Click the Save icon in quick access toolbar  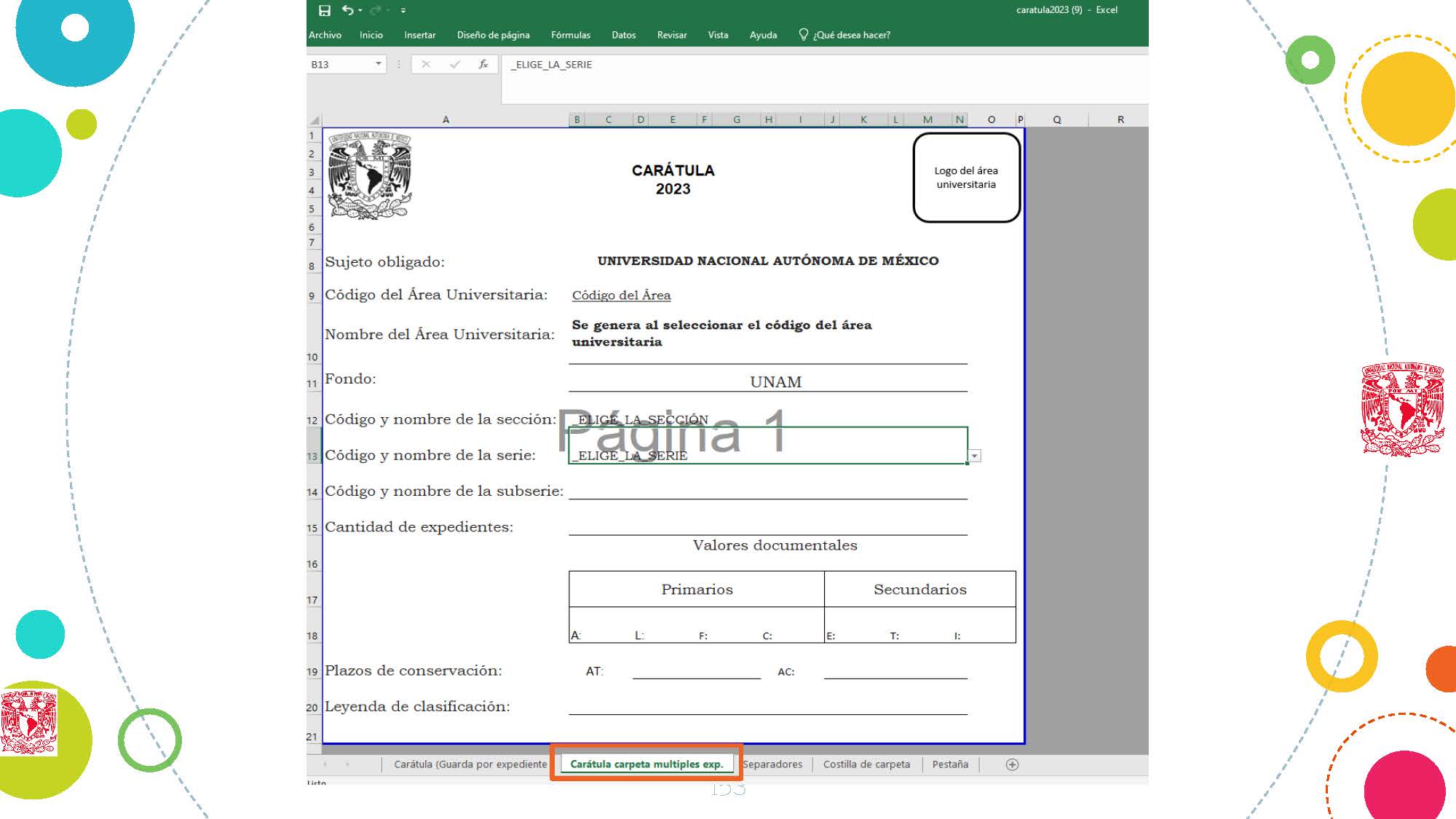coord(325,10)
